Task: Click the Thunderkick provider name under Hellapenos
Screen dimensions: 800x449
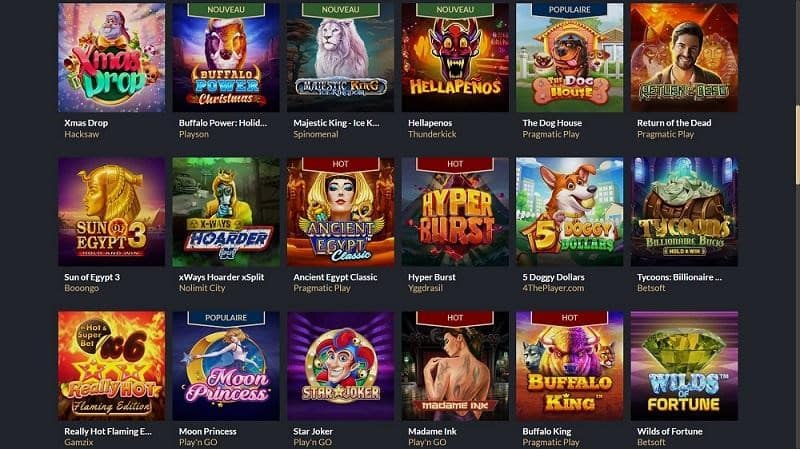Action: [x=432, y=134]
